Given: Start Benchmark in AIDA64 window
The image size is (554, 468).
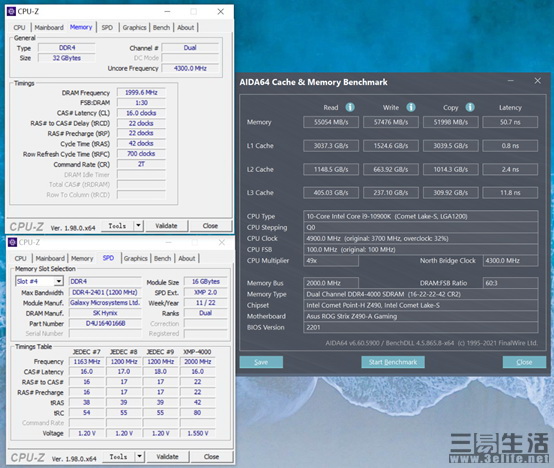Looking at the screenshot, I should tap(393, 362).
